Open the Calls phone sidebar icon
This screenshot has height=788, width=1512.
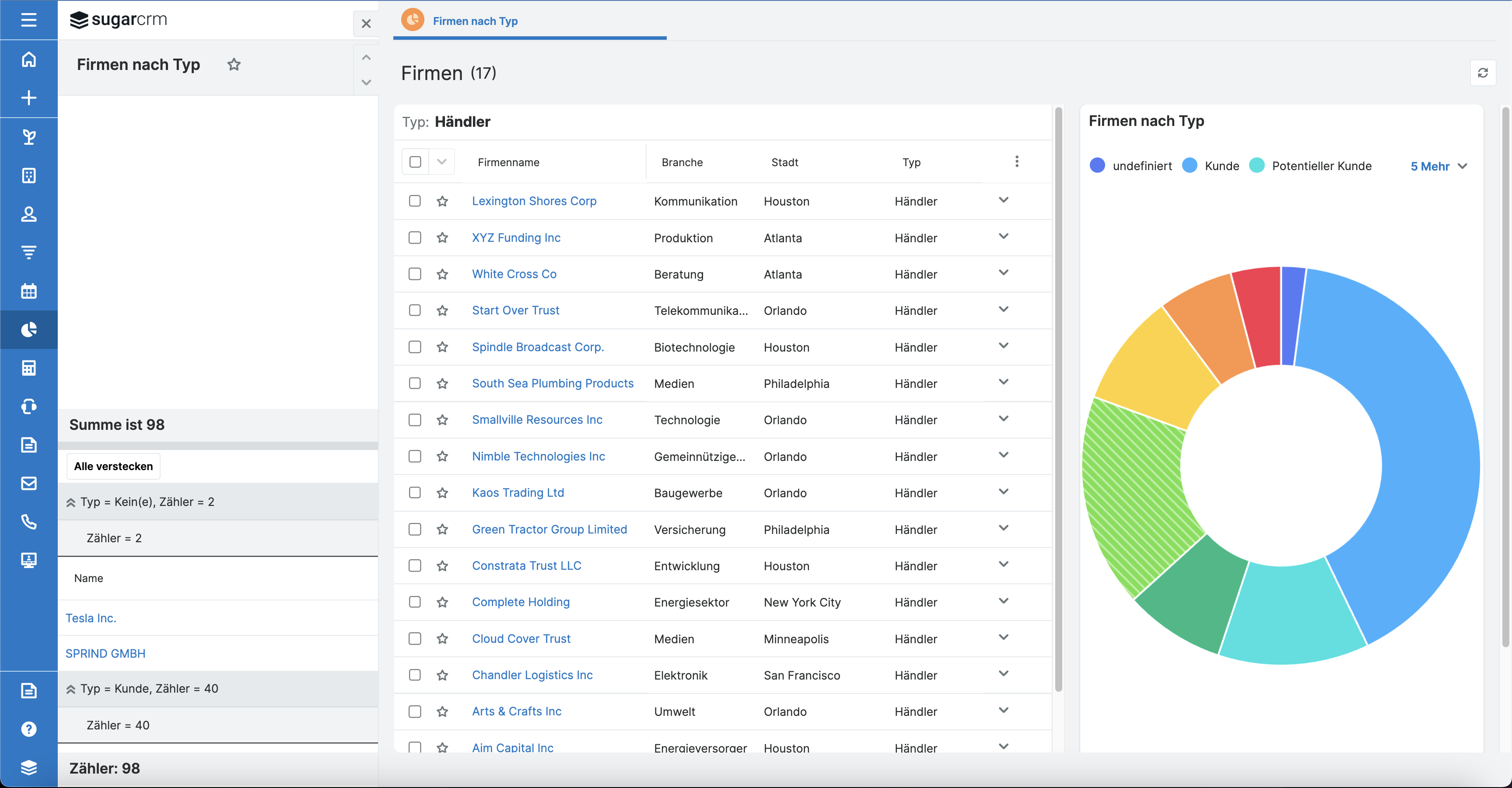click(29, 522)
